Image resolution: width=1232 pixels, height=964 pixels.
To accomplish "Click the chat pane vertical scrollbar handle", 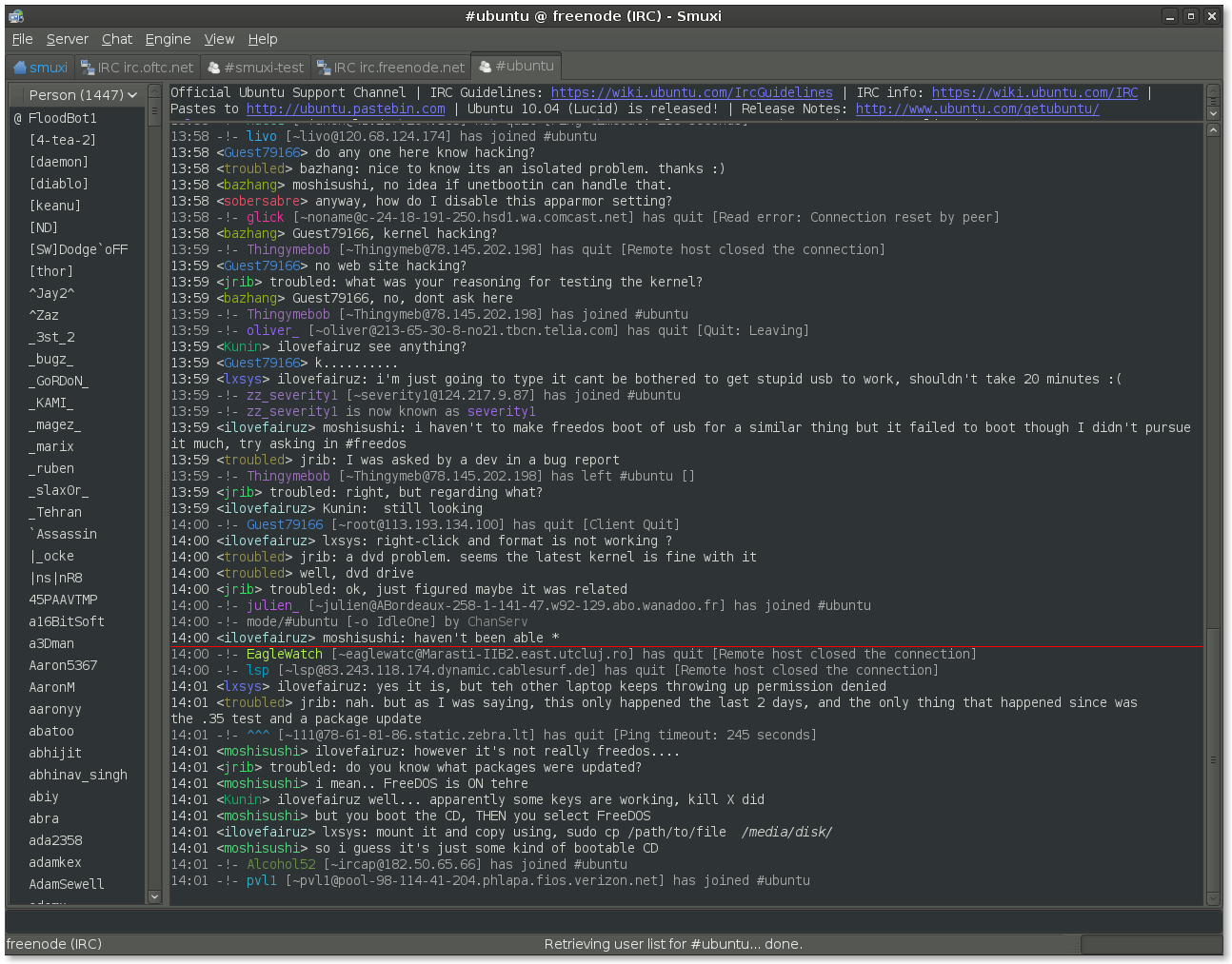I will pyautogui.click(x=1213, y=759).
